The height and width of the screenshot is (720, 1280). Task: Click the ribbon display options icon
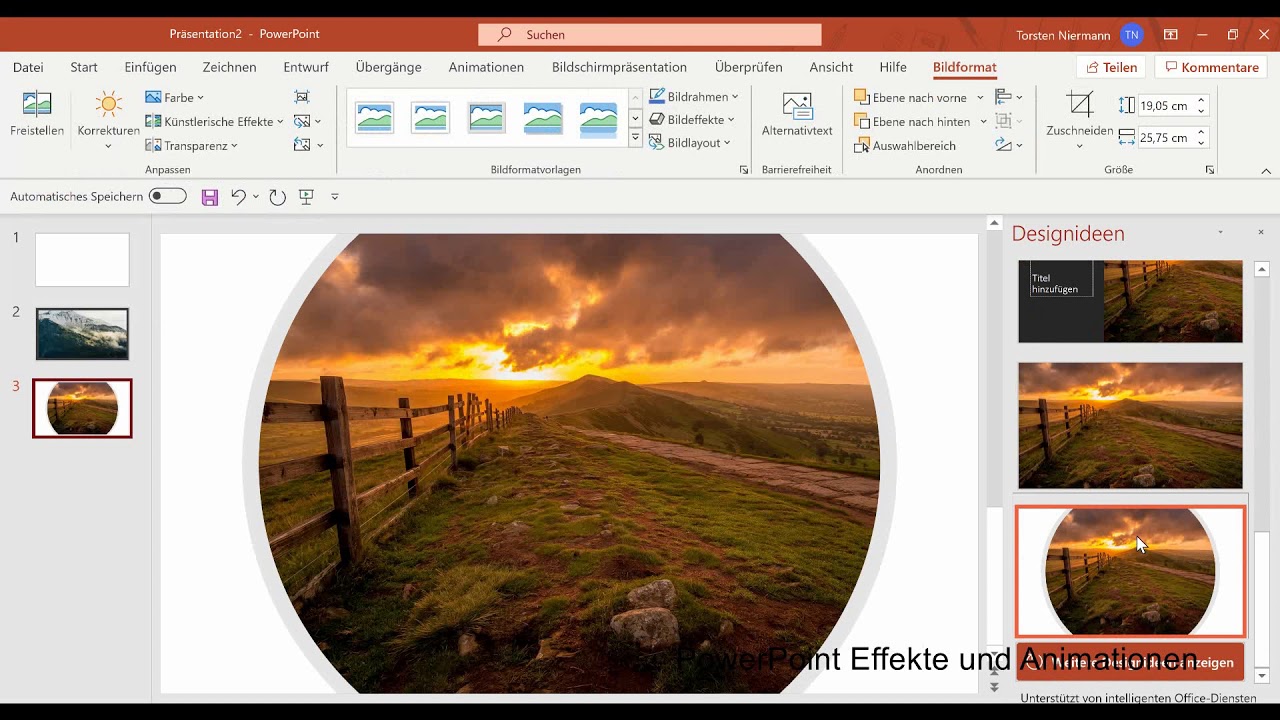pos(1171,35)
